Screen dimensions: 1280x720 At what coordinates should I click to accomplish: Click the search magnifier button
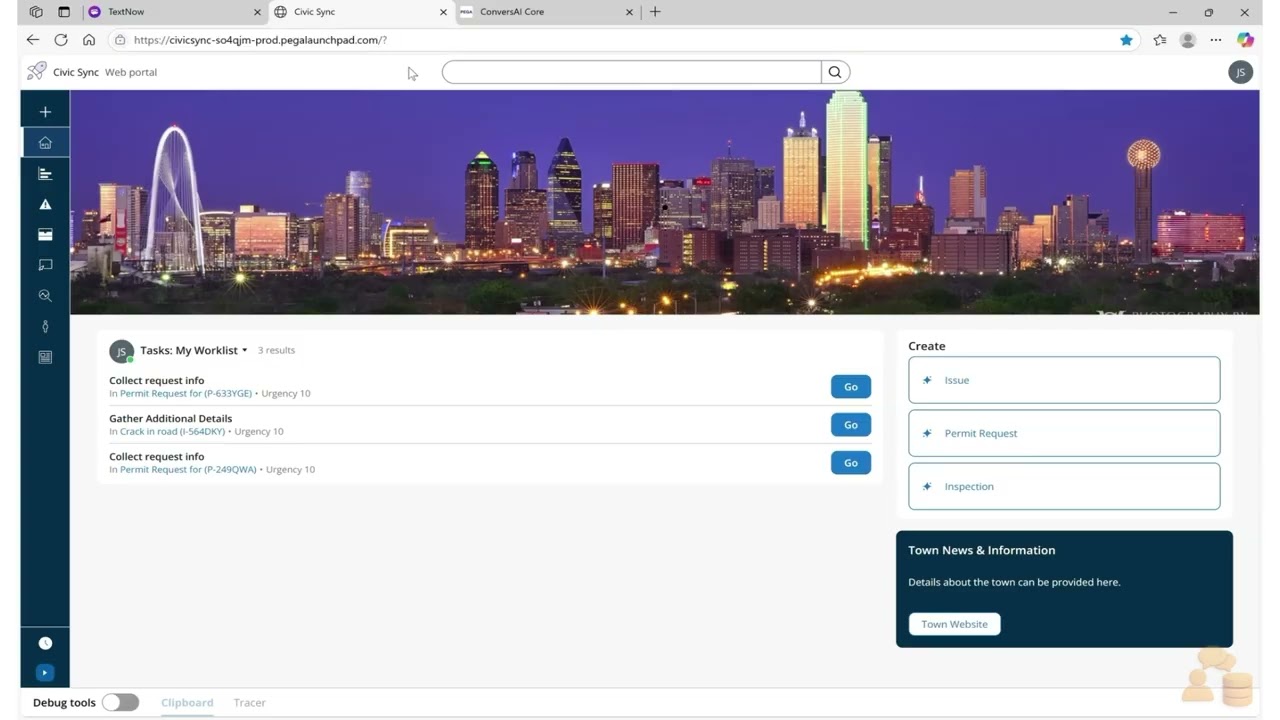[835, 72]
